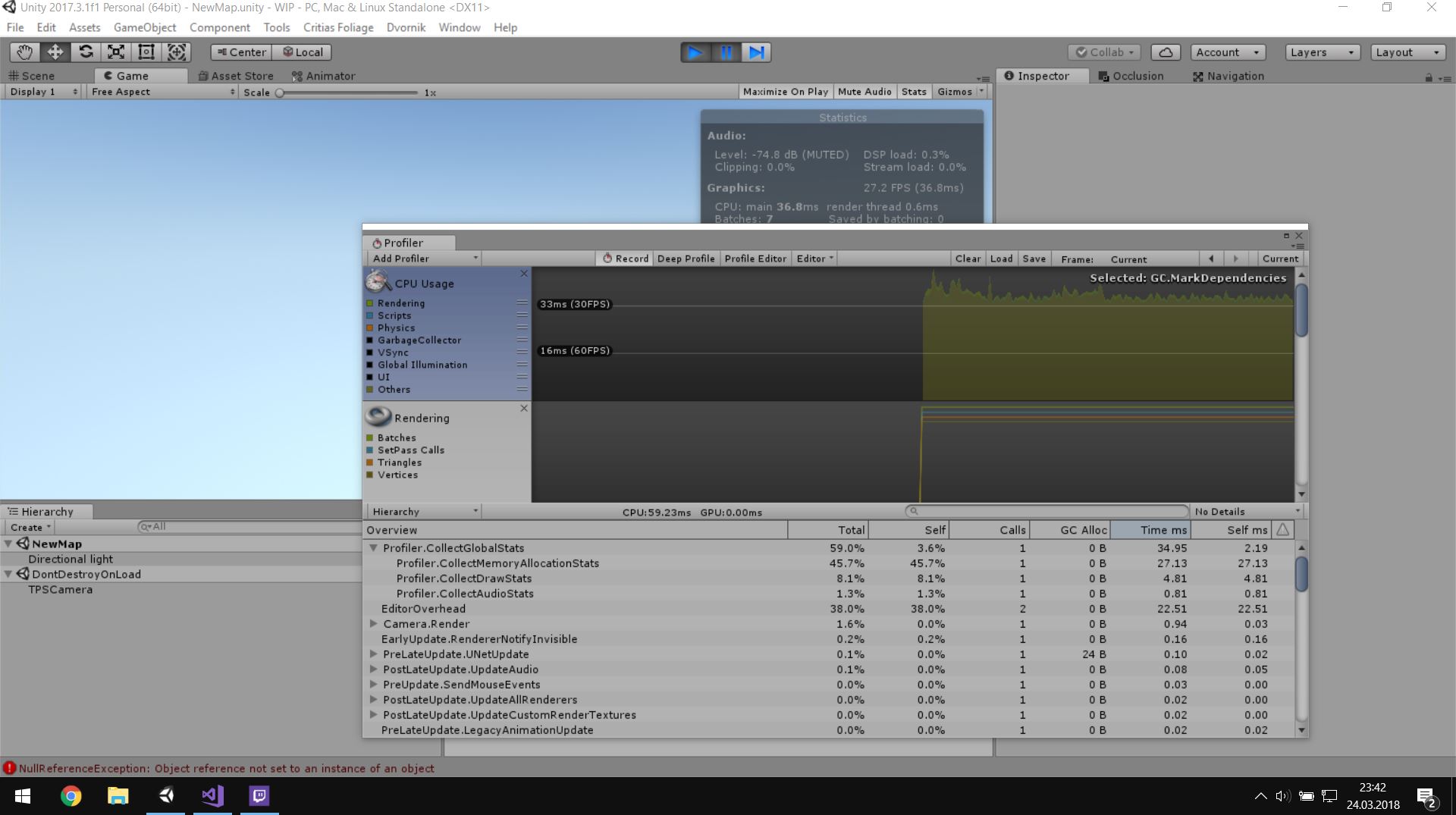The height and width of the screenshot is (815, 1456).
Task: Open Visual Studio Code from the taskbar
Action: [x=212, y=796]
